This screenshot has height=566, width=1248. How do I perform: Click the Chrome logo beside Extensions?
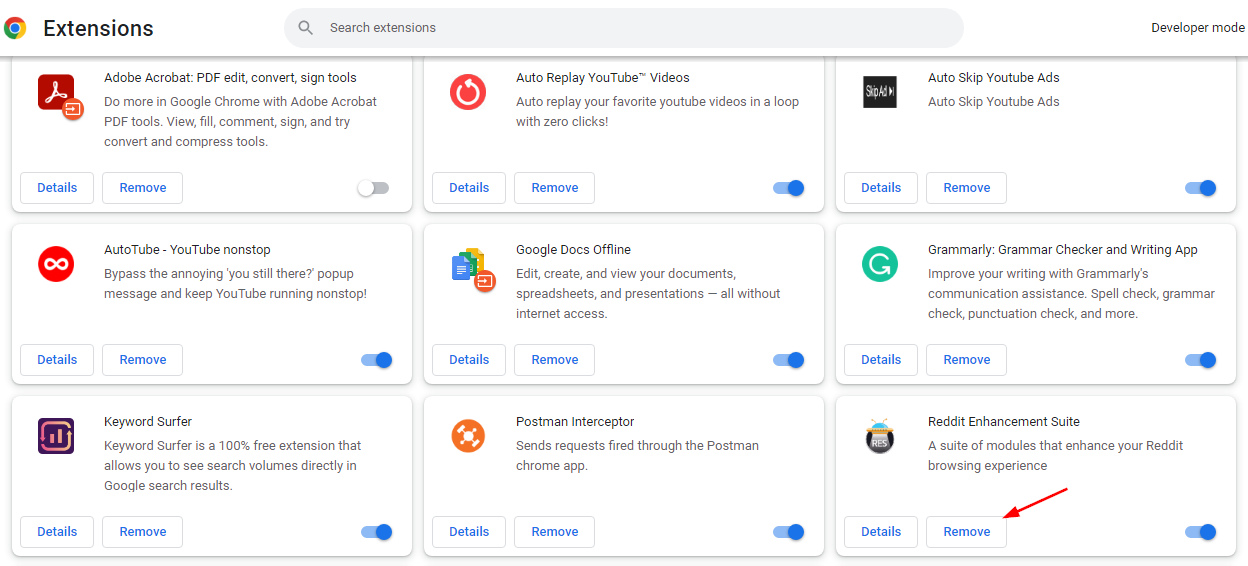coord(15,28)
